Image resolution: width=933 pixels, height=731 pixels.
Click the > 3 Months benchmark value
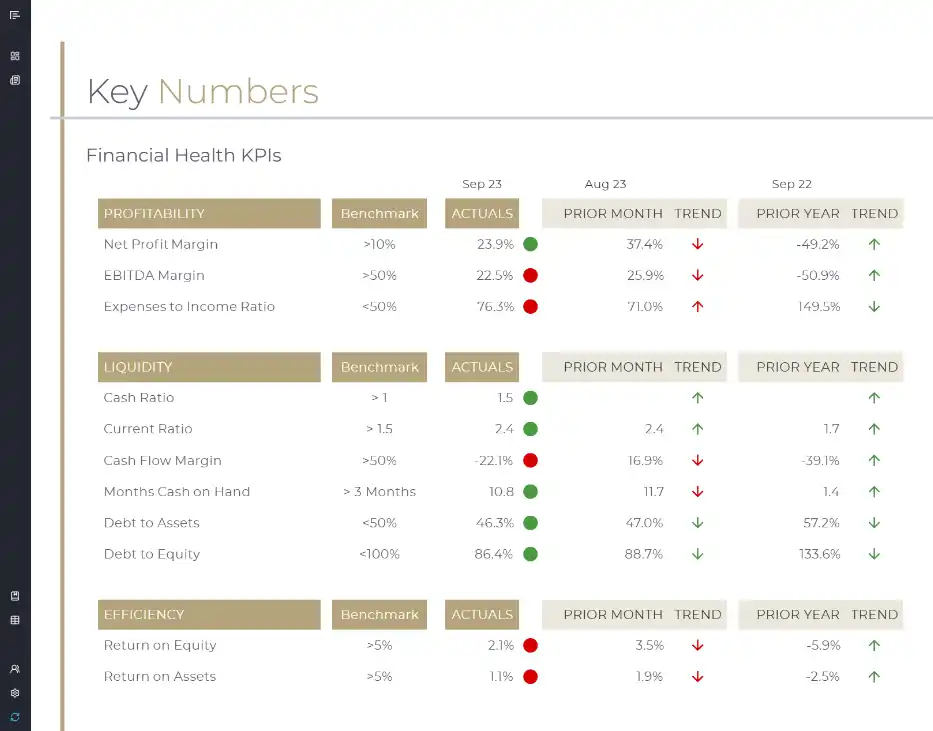(379, 492)
